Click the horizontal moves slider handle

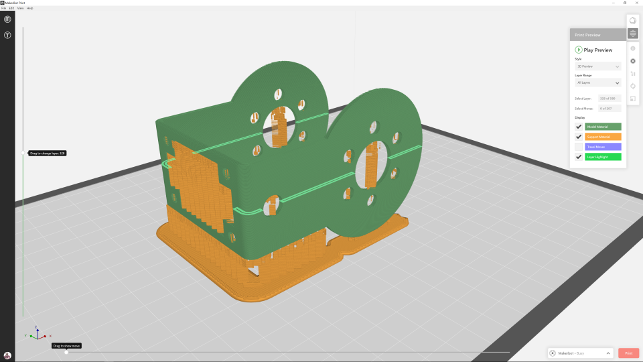66,352
